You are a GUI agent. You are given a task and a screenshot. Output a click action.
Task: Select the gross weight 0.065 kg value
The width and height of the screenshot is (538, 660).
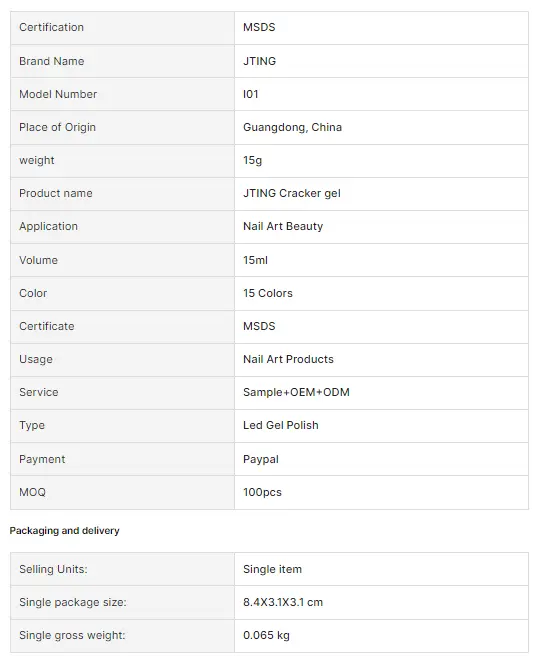coord(266,635)
